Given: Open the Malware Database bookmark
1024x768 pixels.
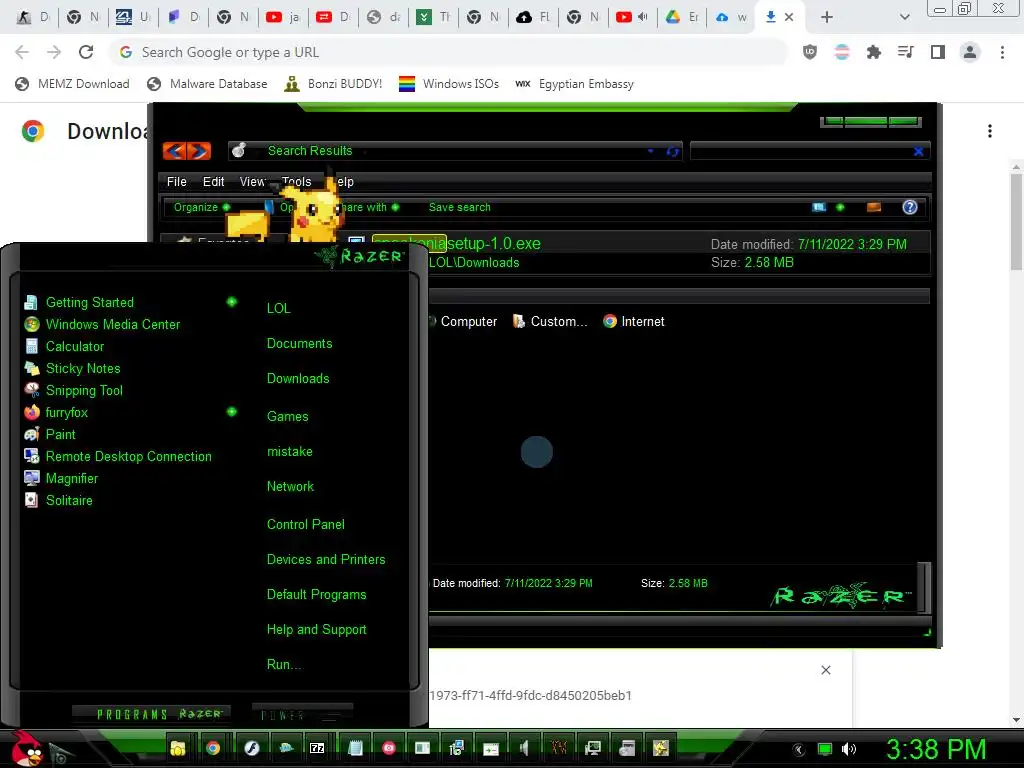Looking at the screenshot, I should coord(207,84).
